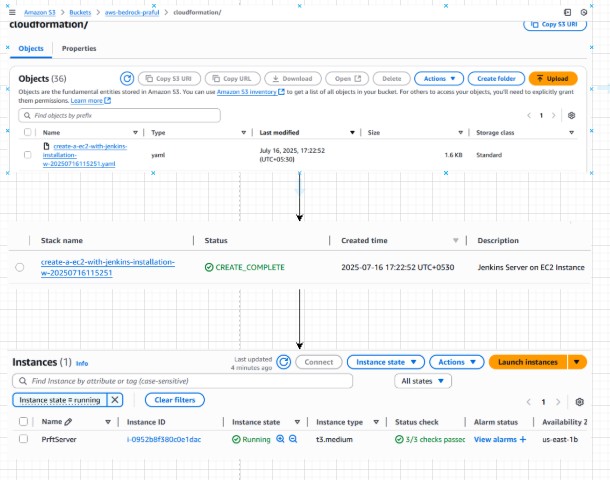The width and height of the screenshot is (610, 480).
Task: Expand the Instance state dropdown
Action: [x=389, y=362]
